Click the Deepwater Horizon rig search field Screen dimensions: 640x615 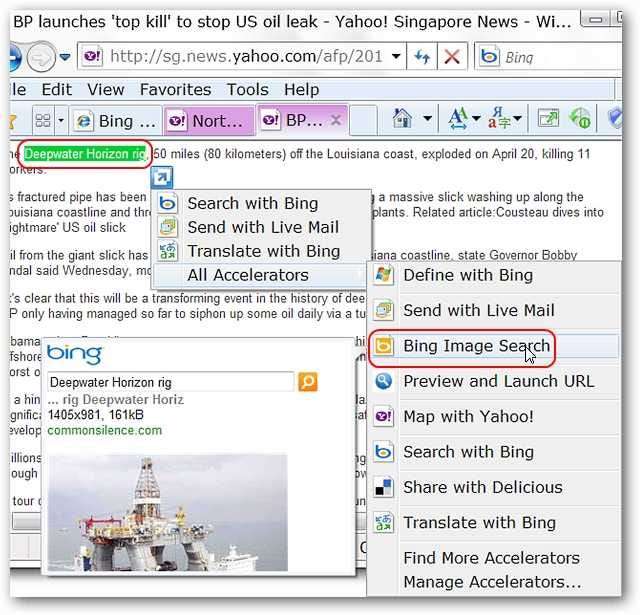coord(170,382)
